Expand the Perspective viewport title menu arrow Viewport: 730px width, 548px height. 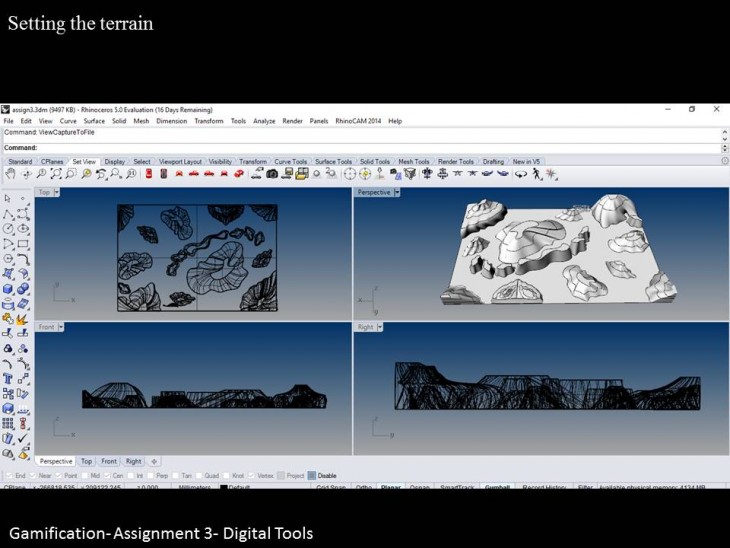click(x=397, y=192)
